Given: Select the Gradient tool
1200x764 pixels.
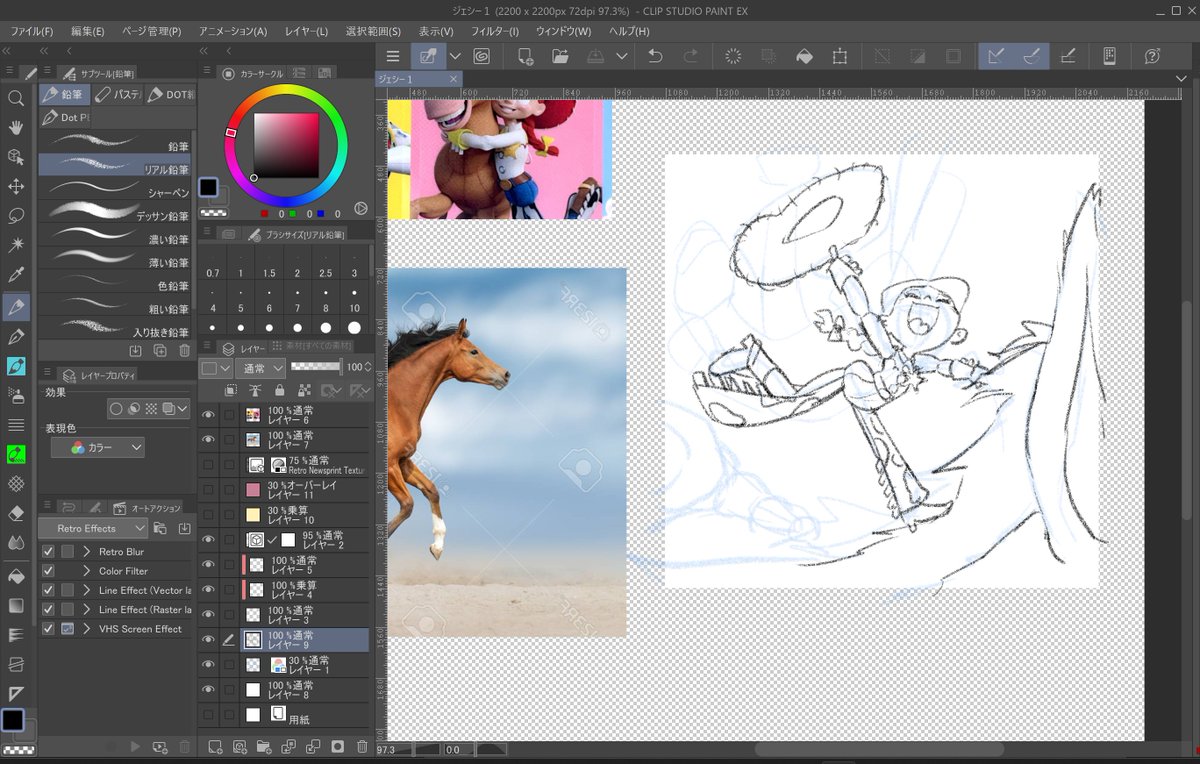Looking at the screenshot, I should coord(16,605).
